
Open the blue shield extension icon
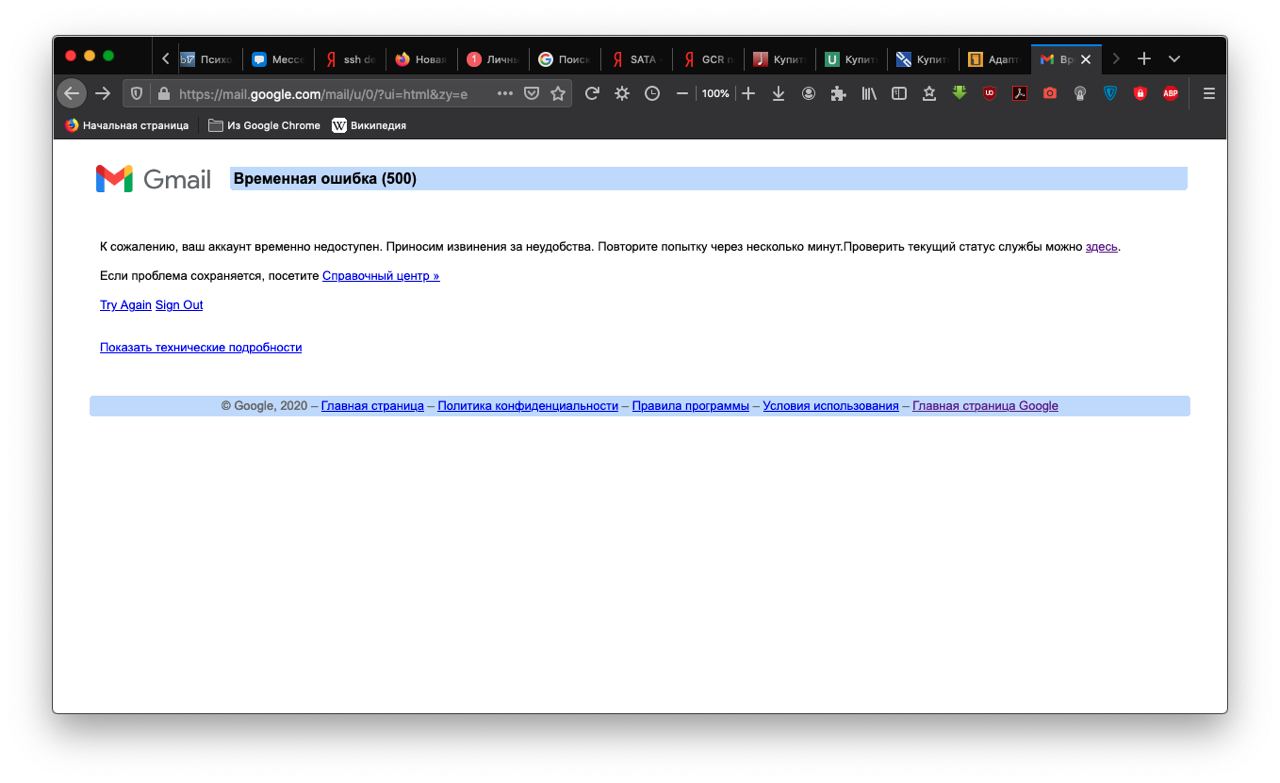[1110, 93]
